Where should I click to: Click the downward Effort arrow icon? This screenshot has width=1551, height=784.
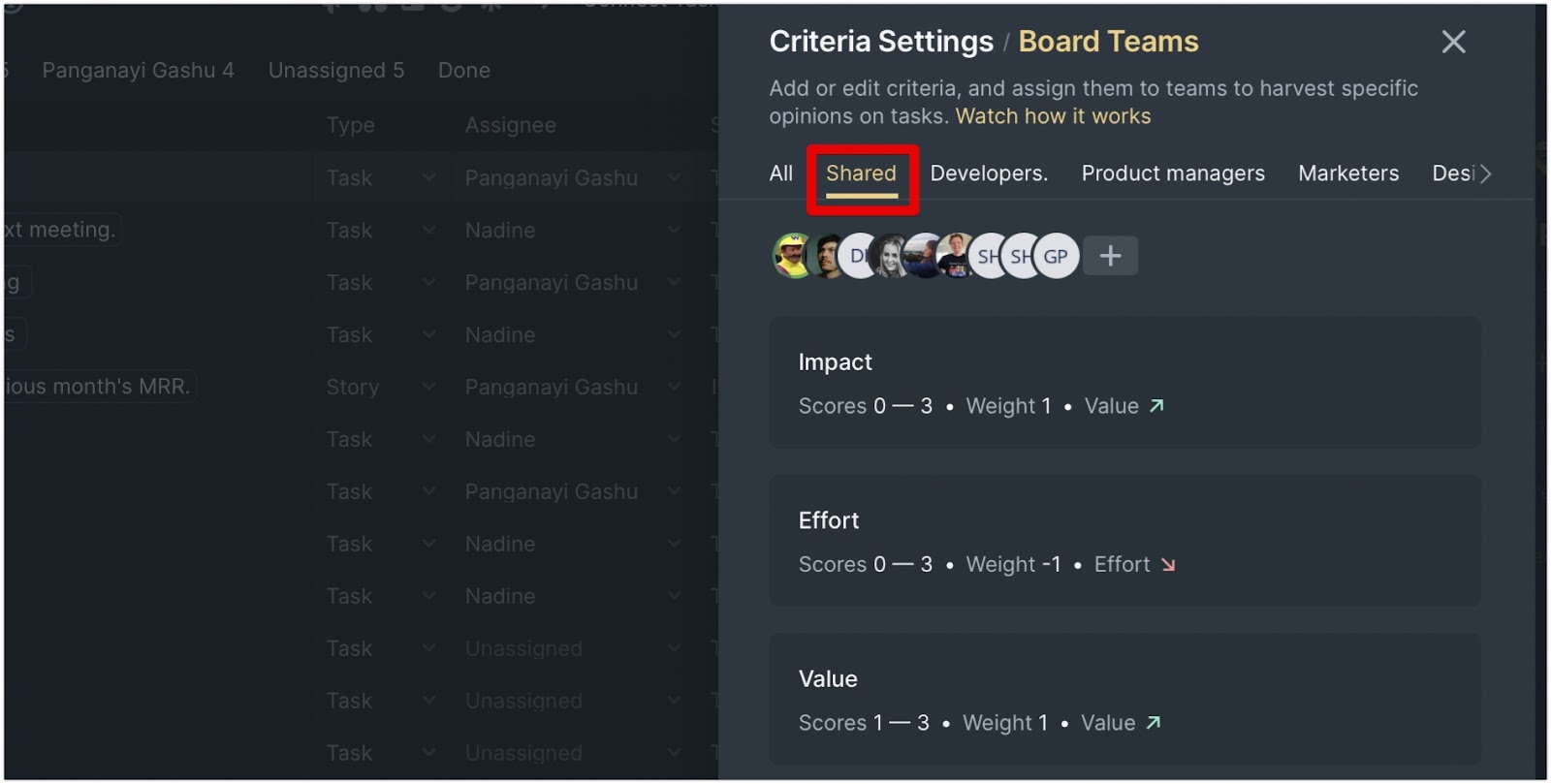coord(1168,564)
